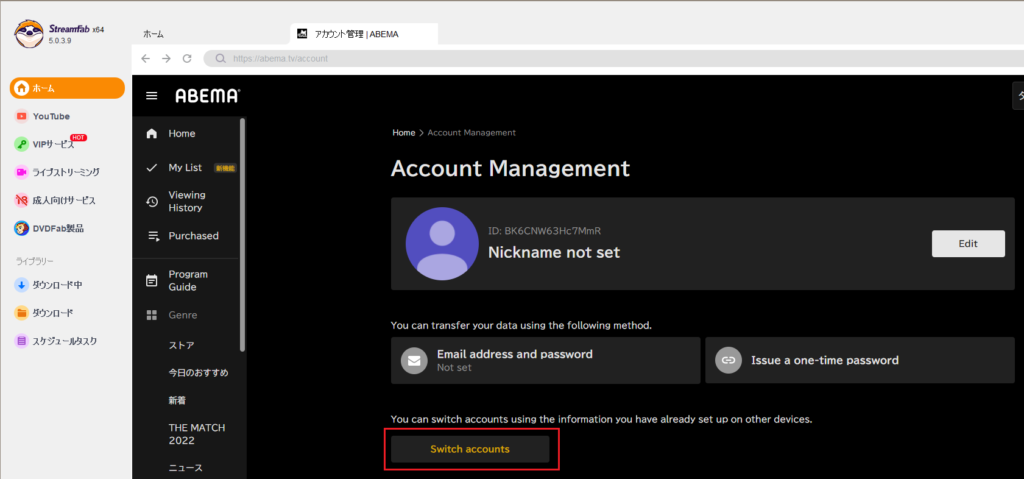Click the orange downloads folder icon
The image size is (1024, 479).
point(22,313)
